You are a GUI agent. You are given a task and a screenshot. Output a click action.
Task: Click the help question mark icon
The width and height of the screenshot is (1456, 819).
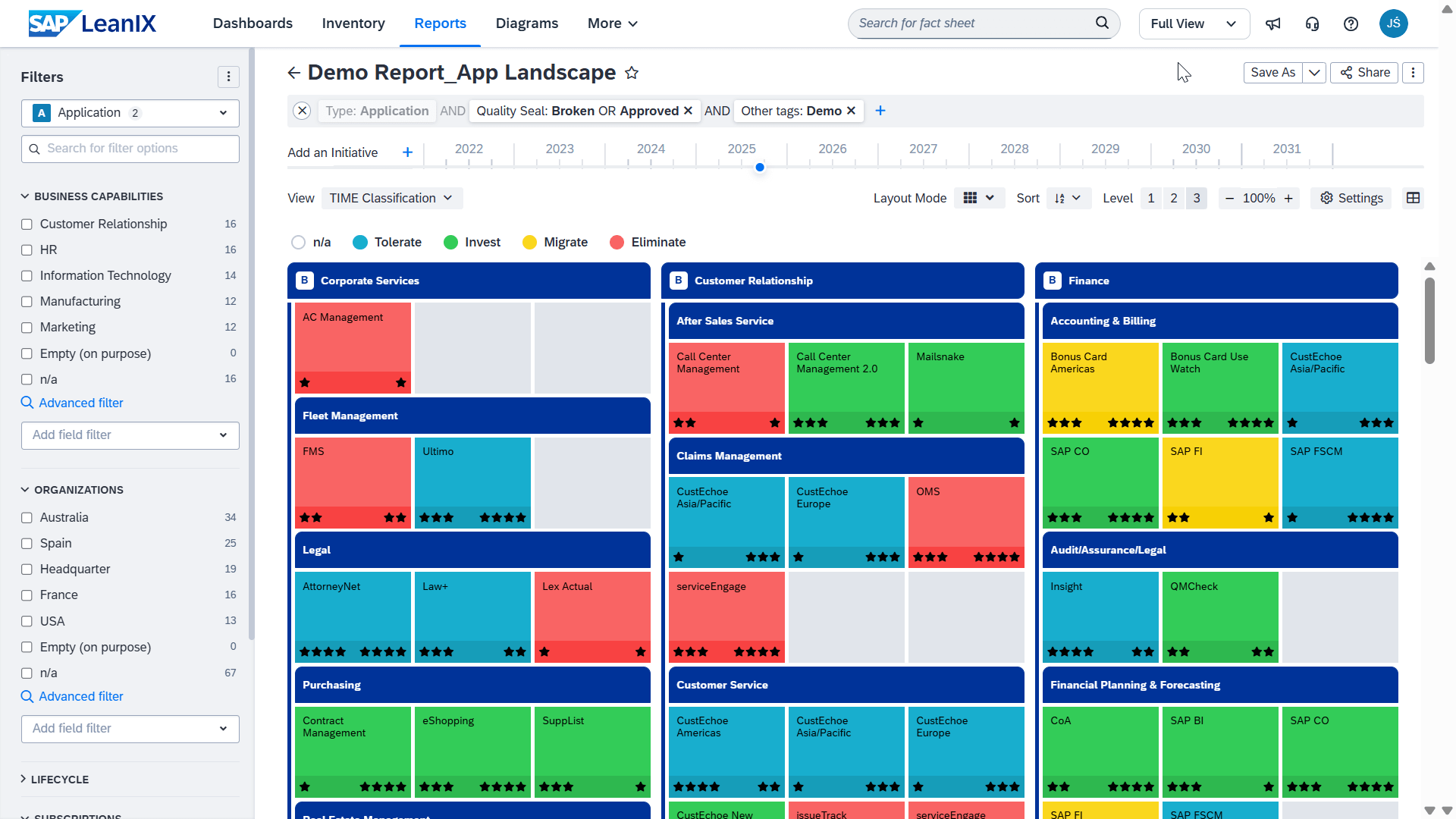tap(1351, 24)
